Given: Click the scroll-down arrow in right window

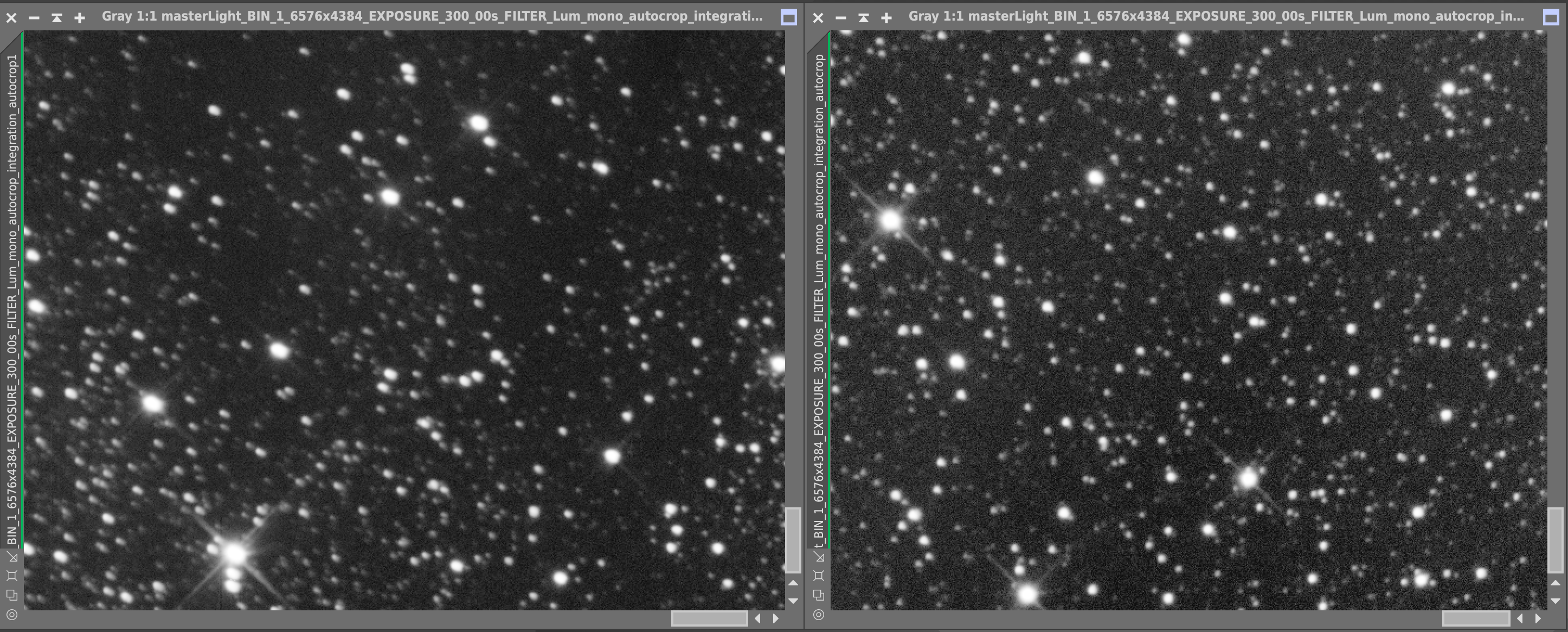Looking at the screenshot, I should pos(1555,601).
